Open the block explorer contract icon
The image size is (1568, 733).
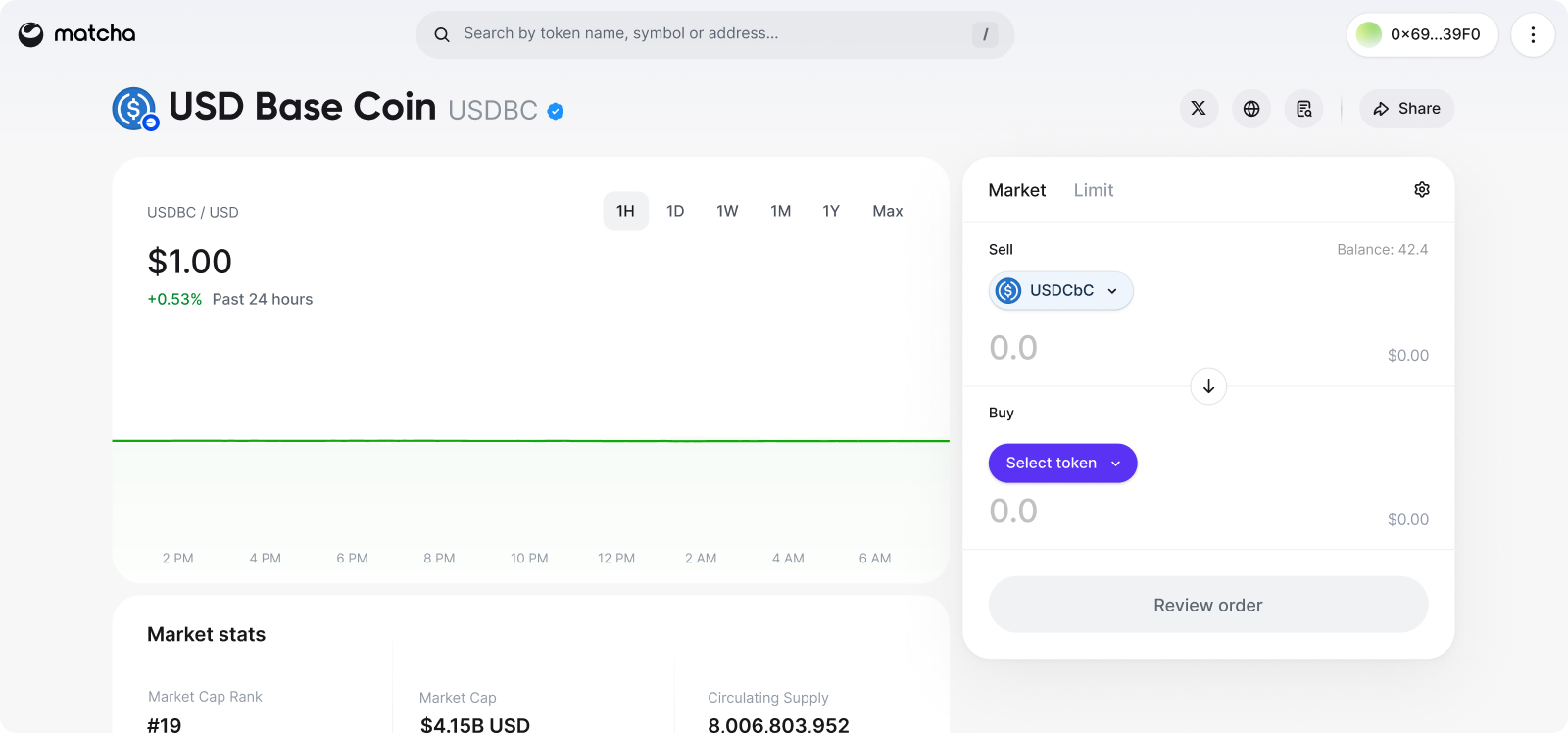click(x=1304, y=109)
